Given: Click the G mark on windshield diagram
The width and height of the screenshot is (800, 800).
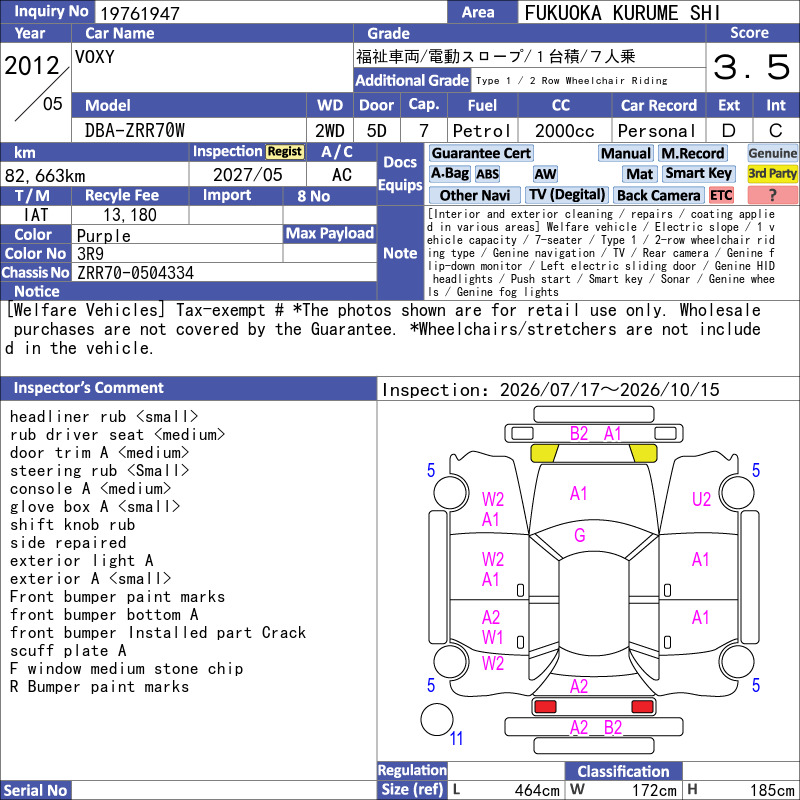Looking at the screenshot, I should [580, 535].
